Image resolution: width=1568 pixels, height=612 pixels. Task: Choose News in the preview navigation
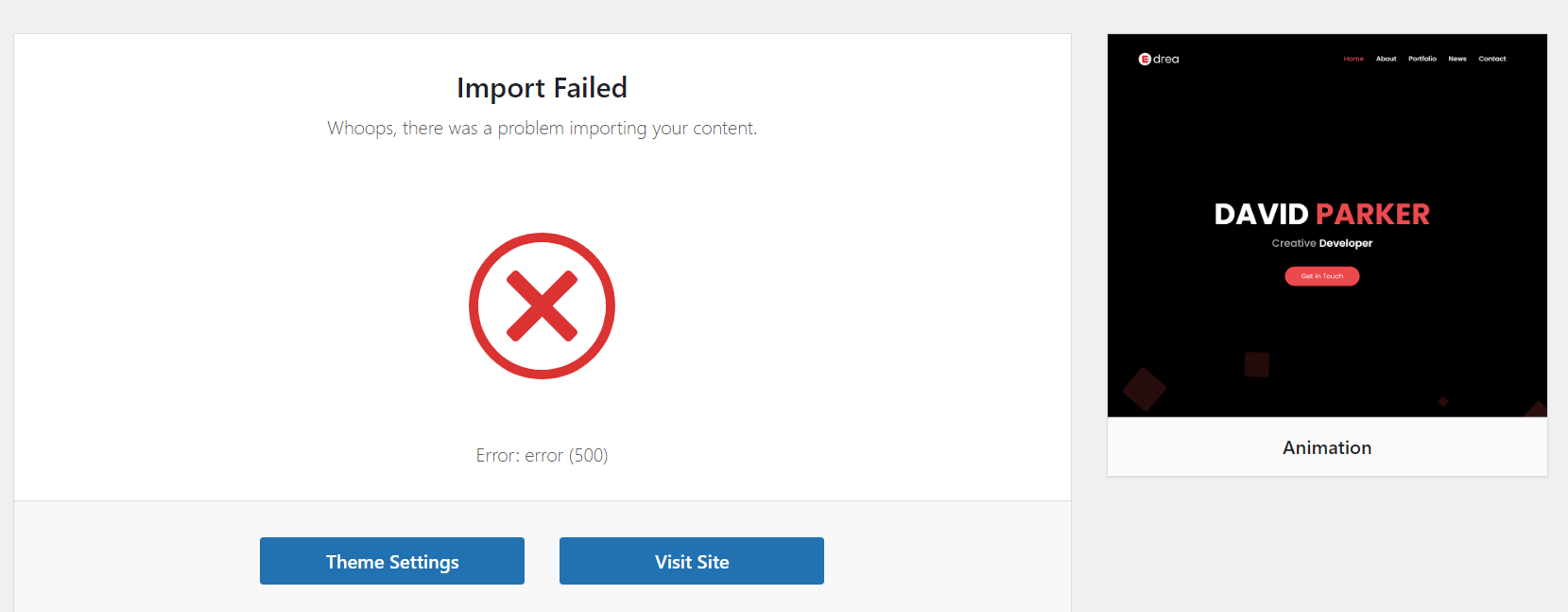pyautogui.click(x=1457, y=59)
